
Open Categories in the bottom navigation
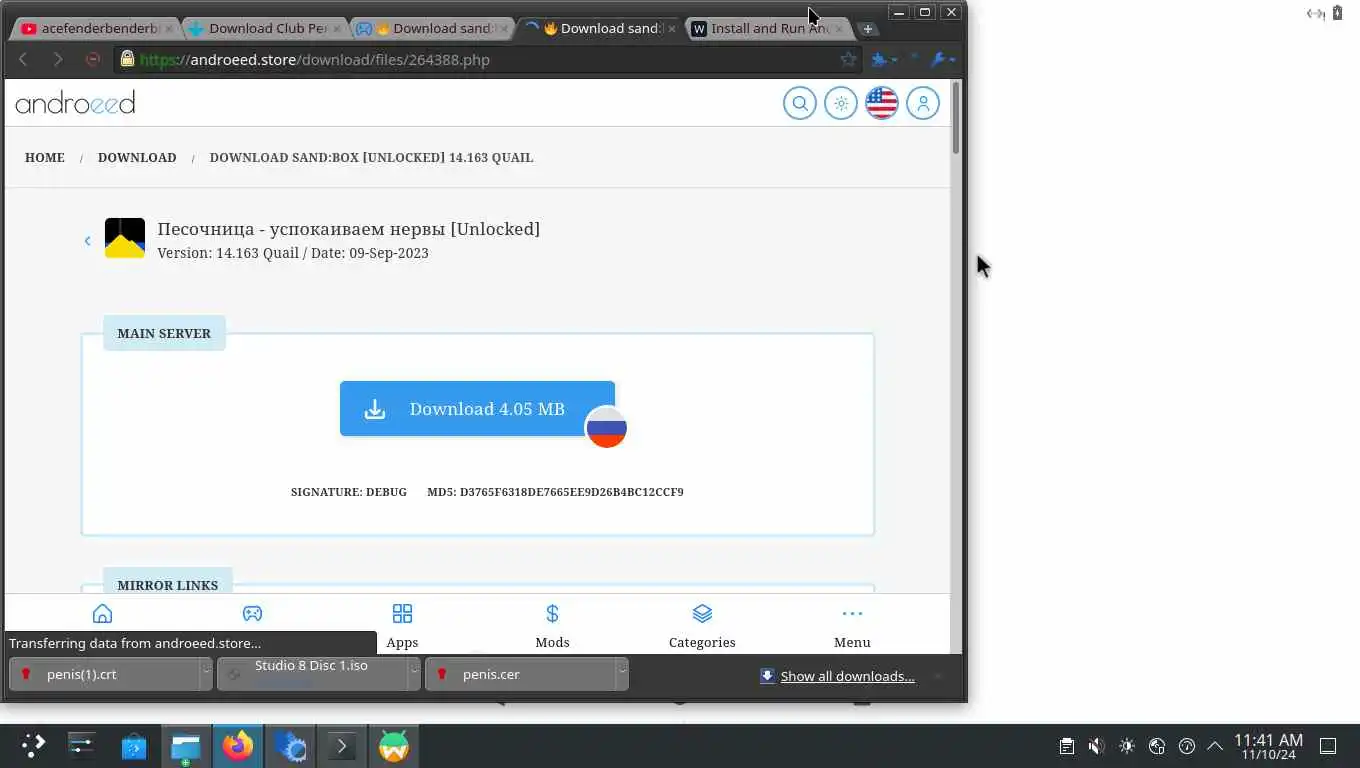click(x=702, y=625)
